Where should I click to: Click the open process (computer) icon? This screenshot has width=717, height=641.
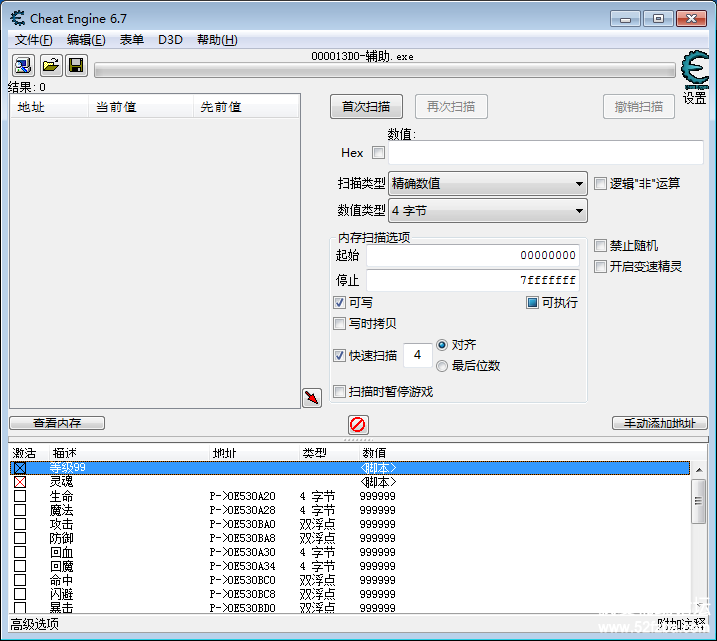tap(23, 65)
